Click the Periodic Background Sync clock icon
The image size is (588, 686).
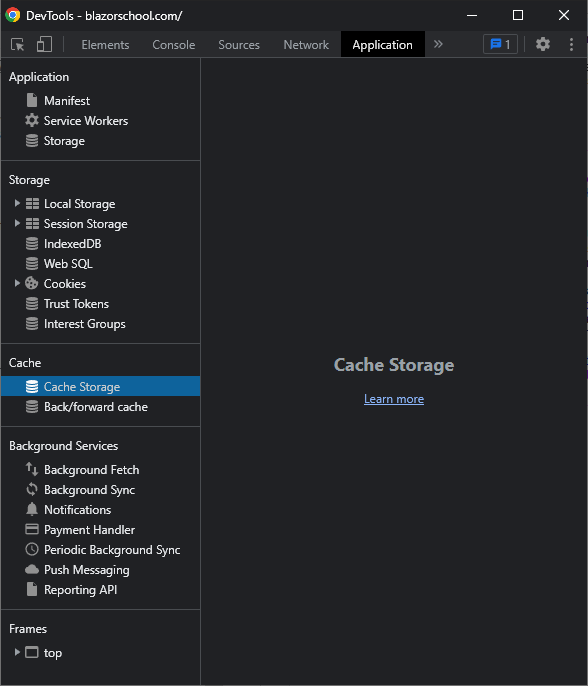coord(32,549)
